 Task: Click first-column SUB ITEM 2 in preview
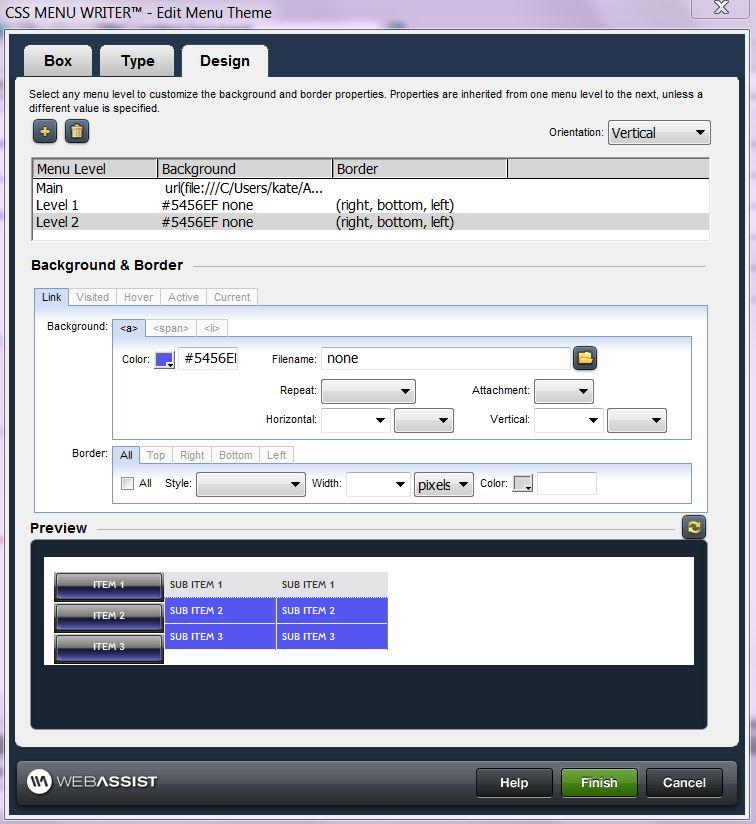click(x=220, y=611)
